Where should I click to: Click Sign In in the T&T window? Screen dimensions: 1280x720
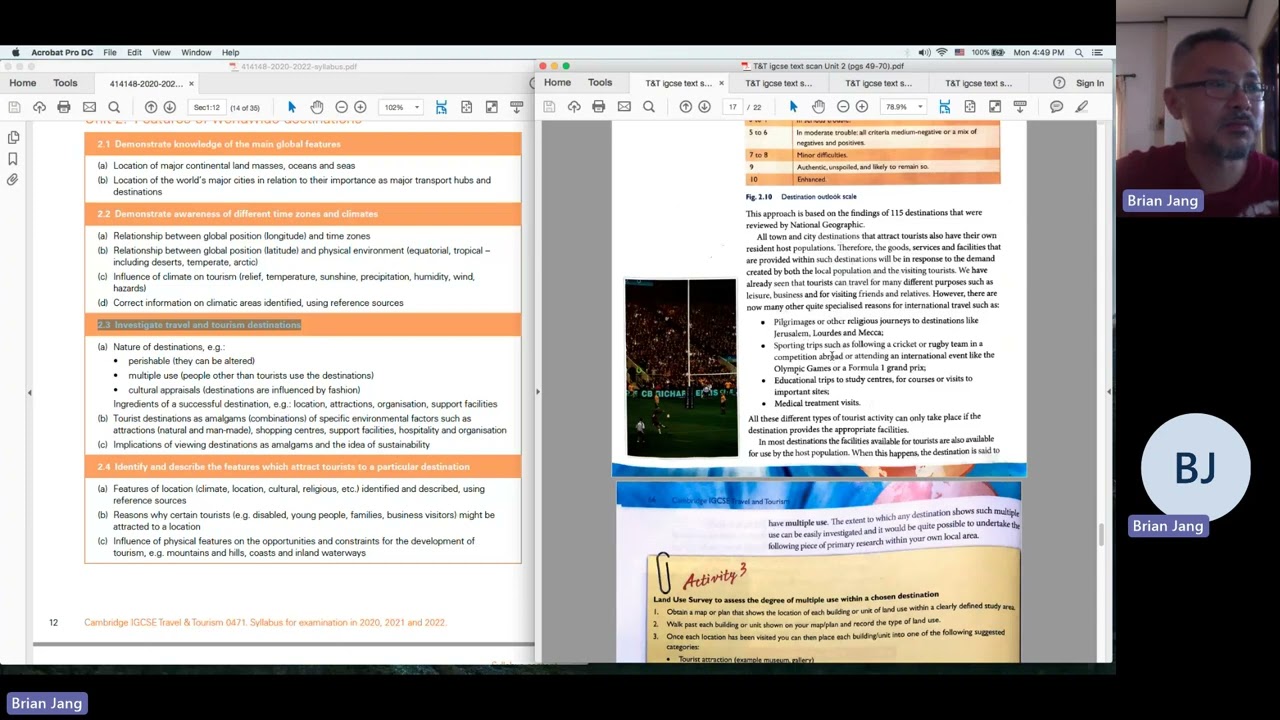1090,83
